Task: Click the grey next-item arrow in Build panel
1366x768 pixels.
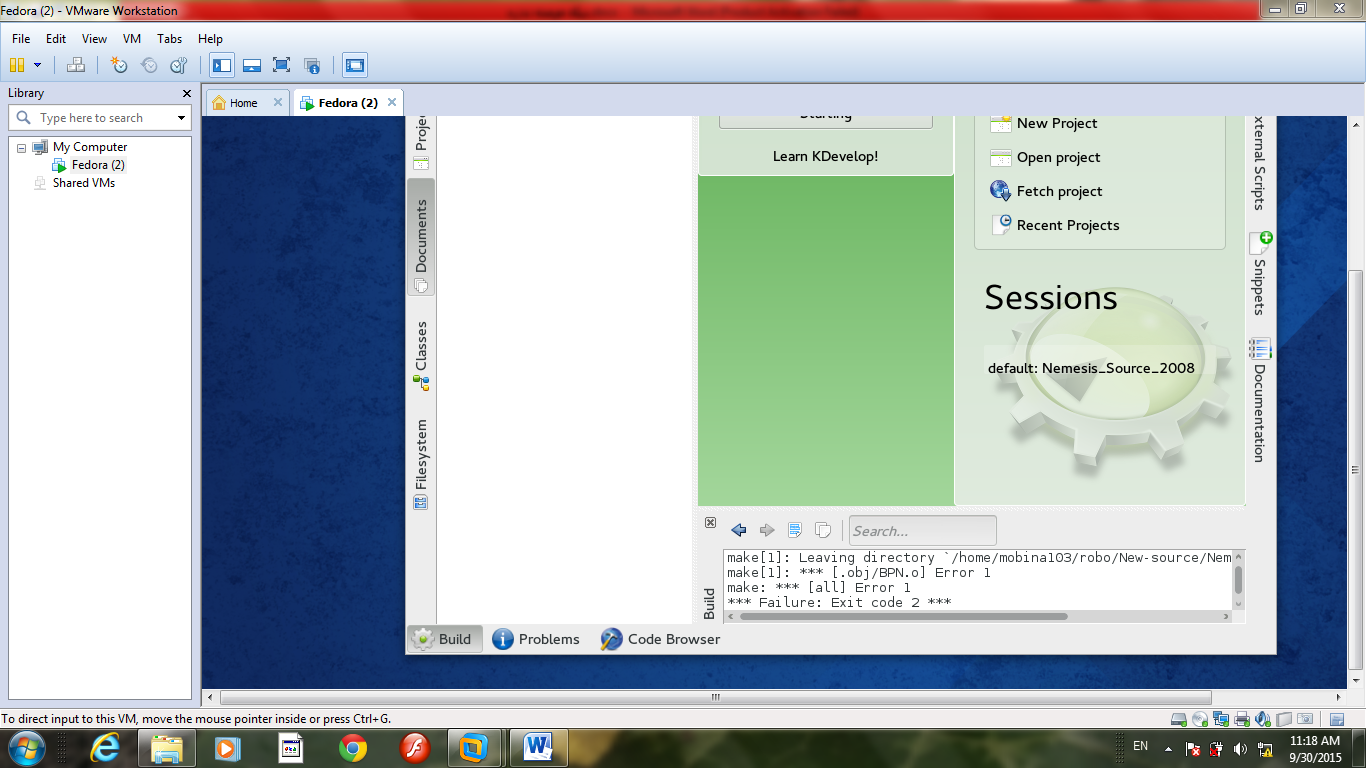Action: click(767, 530)
